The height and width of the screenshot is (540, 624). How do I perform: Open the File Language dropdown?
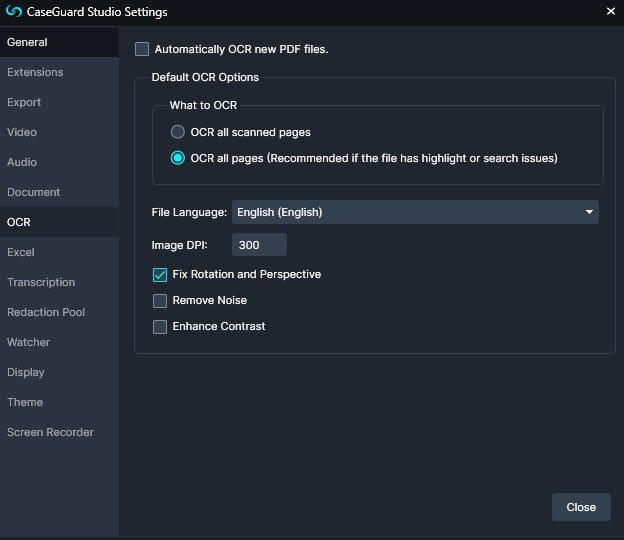(415, 212)
